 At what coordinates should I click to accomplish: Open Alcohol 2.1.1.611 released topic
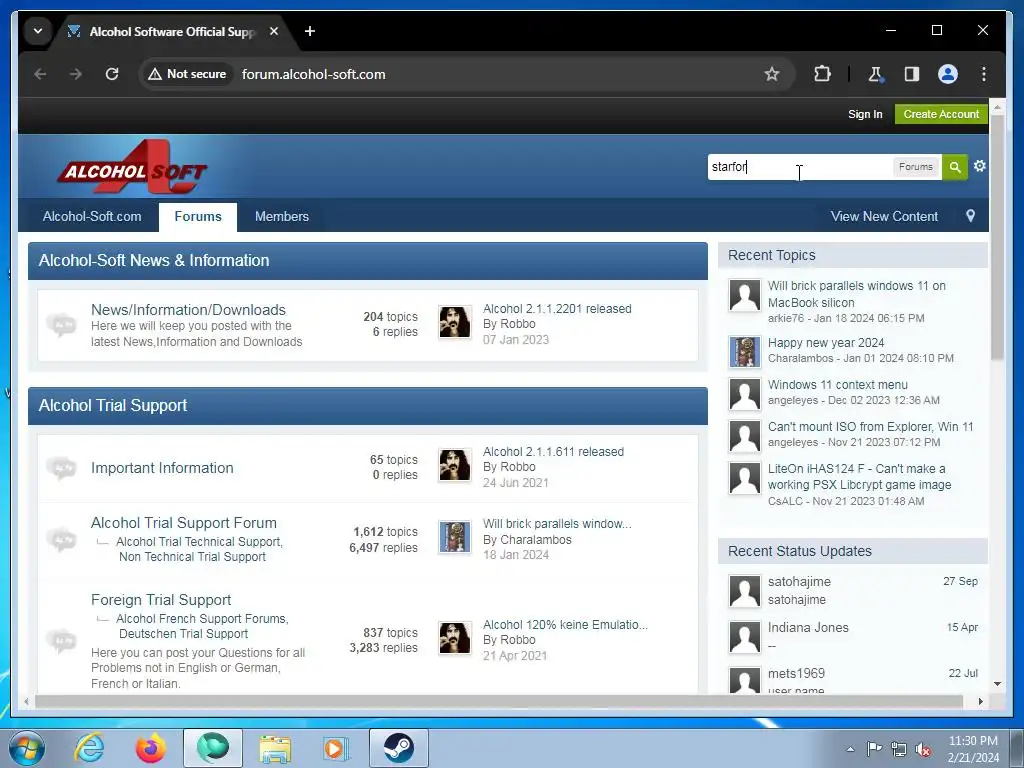pos(553,452)
